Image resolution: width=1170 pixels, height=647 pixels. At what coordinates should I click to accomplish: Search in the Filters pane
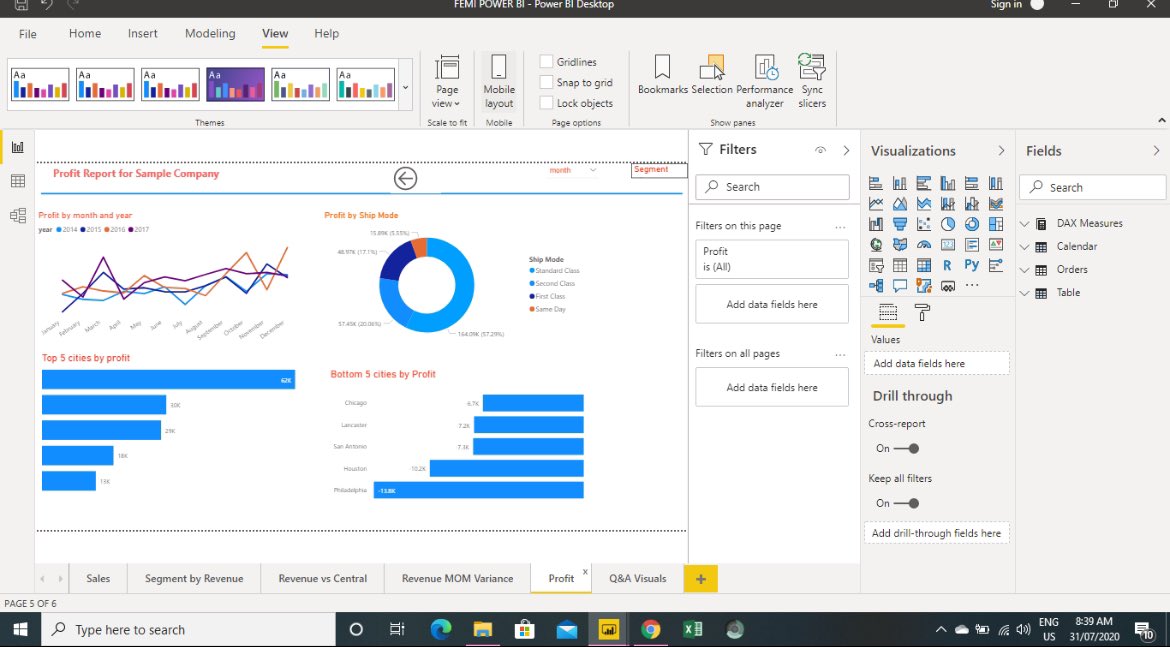point(772,187)
